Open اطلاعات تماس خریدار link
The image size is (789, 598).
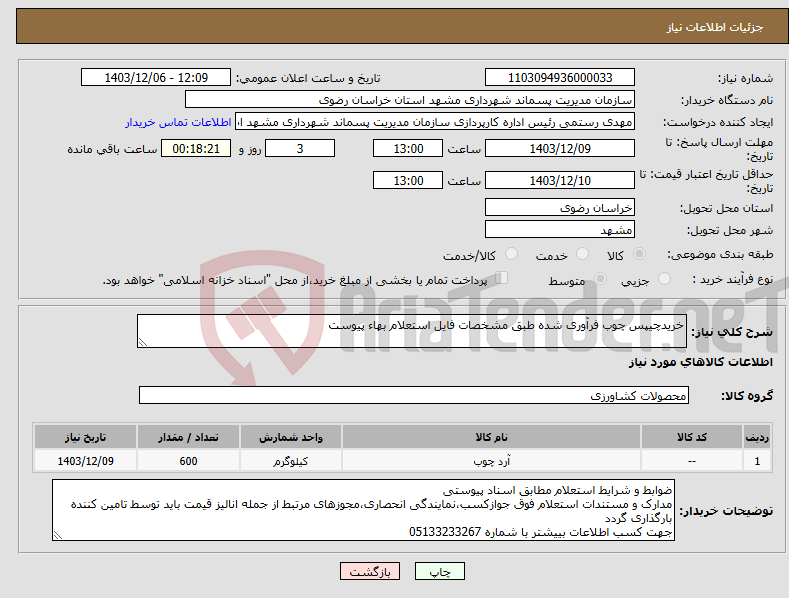click(x=178, y=122)
